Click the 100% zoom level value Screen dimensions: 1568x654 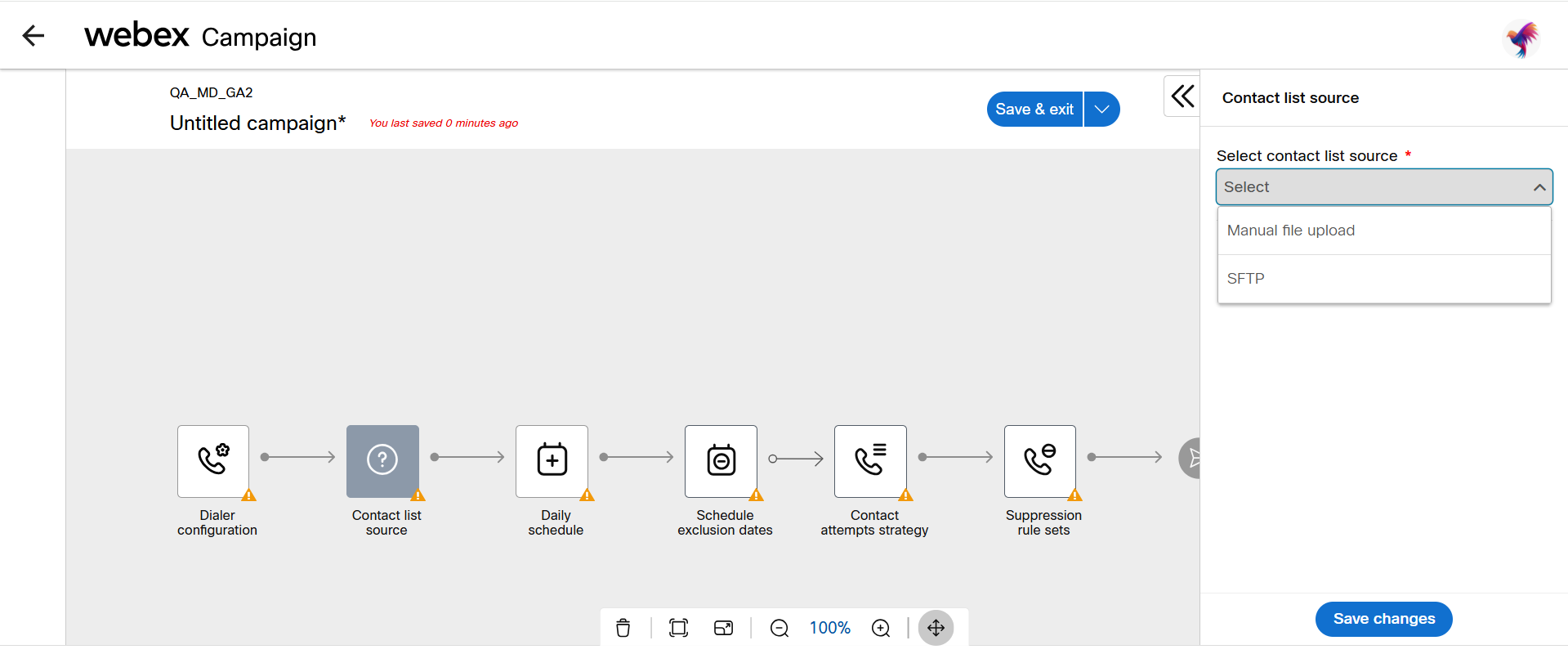pos(829,628)
